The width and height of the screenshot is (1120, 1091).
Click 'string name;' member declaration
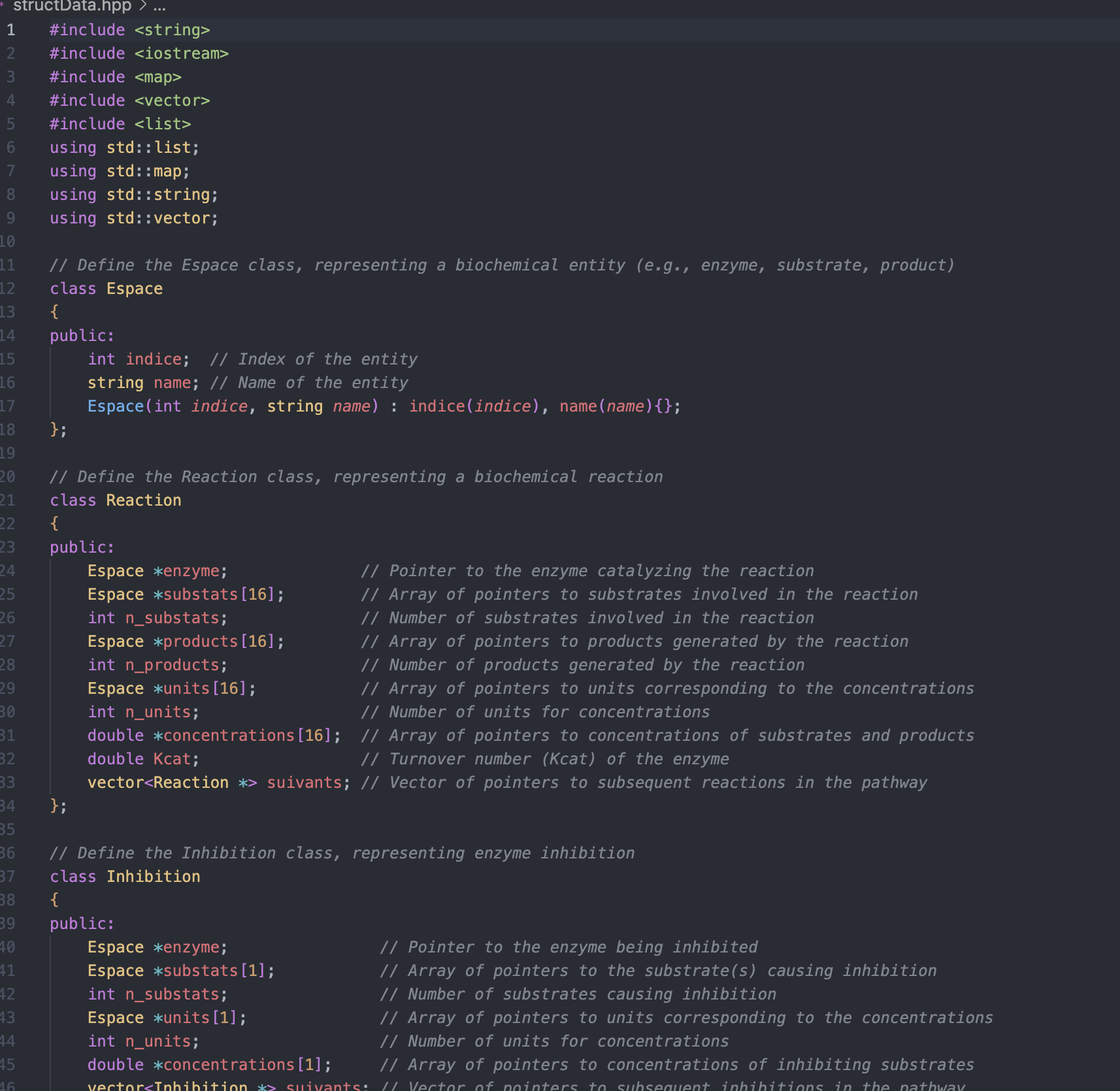click(144, 383)
